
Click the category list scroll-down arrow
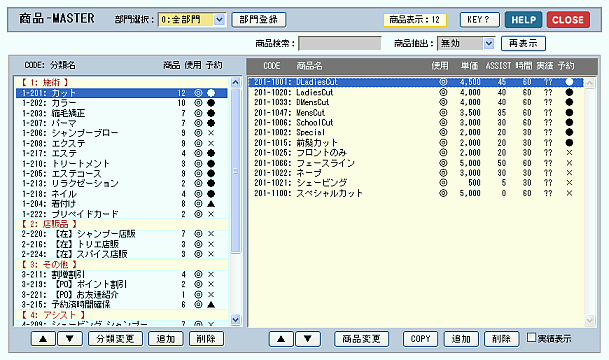[x=235, y=320]
